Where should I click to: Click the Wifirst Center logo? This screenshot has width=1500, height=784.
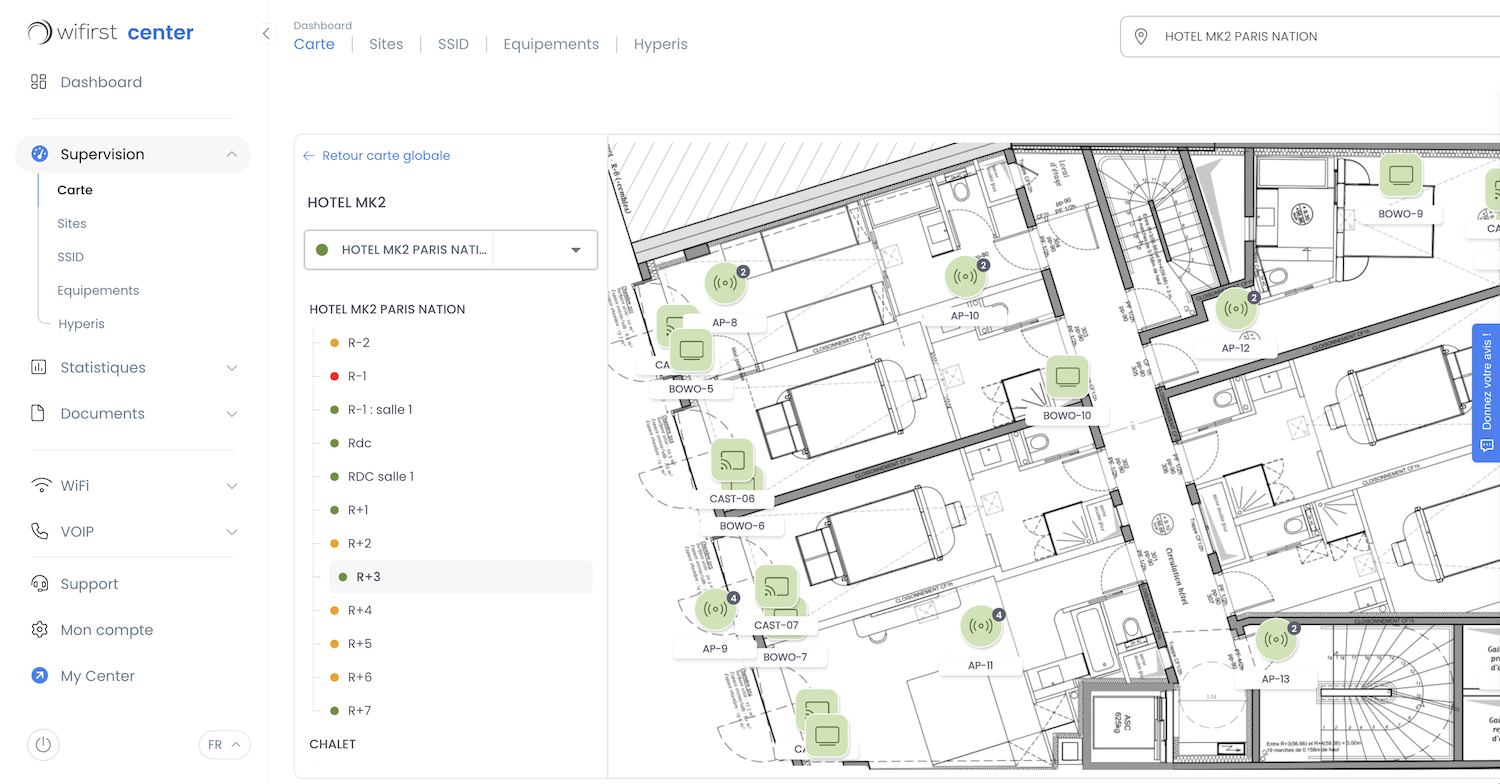tap(111, 32)
